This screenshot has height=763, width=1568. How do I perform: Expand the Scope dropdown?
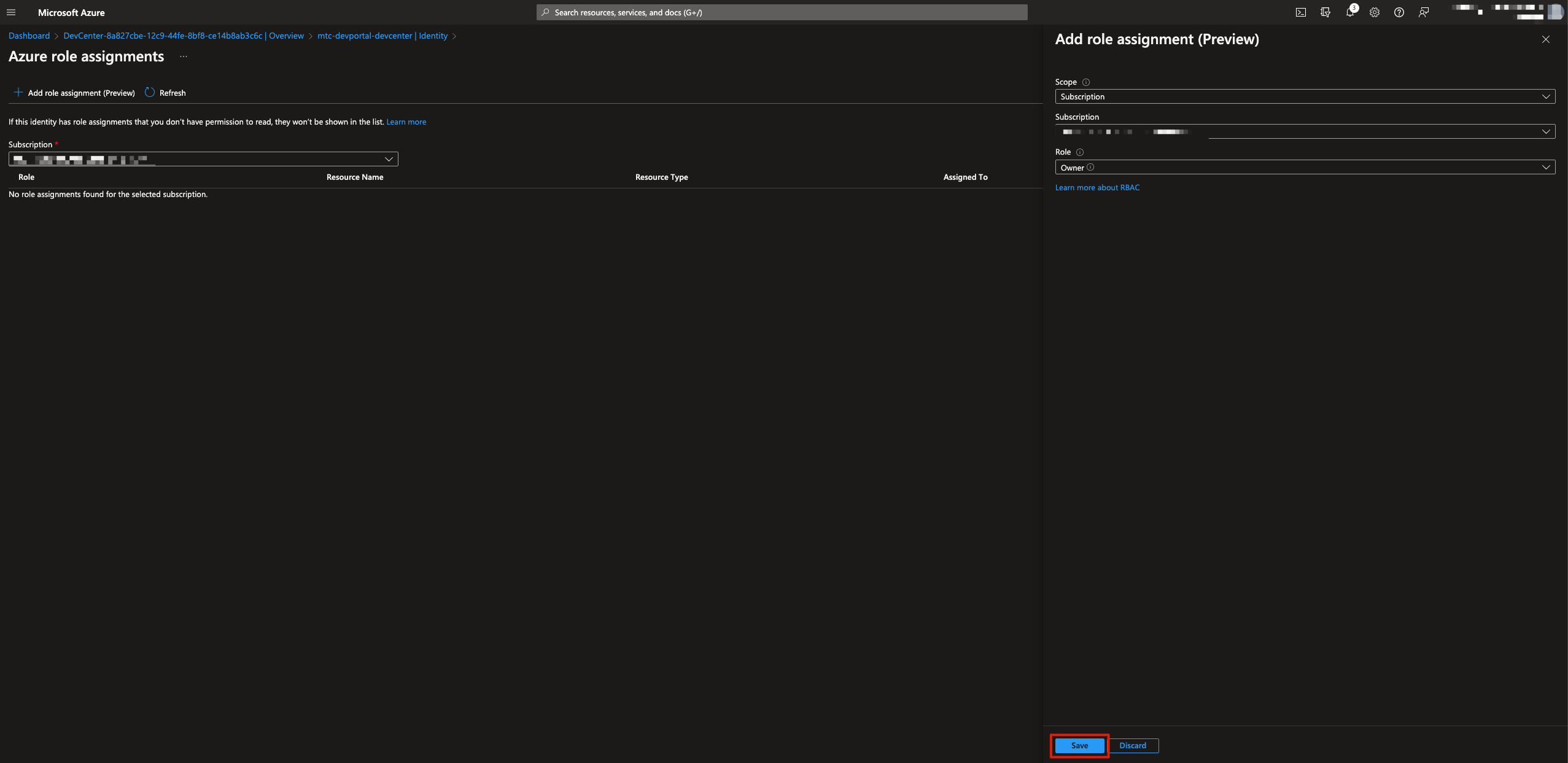tap(1304, 96)
